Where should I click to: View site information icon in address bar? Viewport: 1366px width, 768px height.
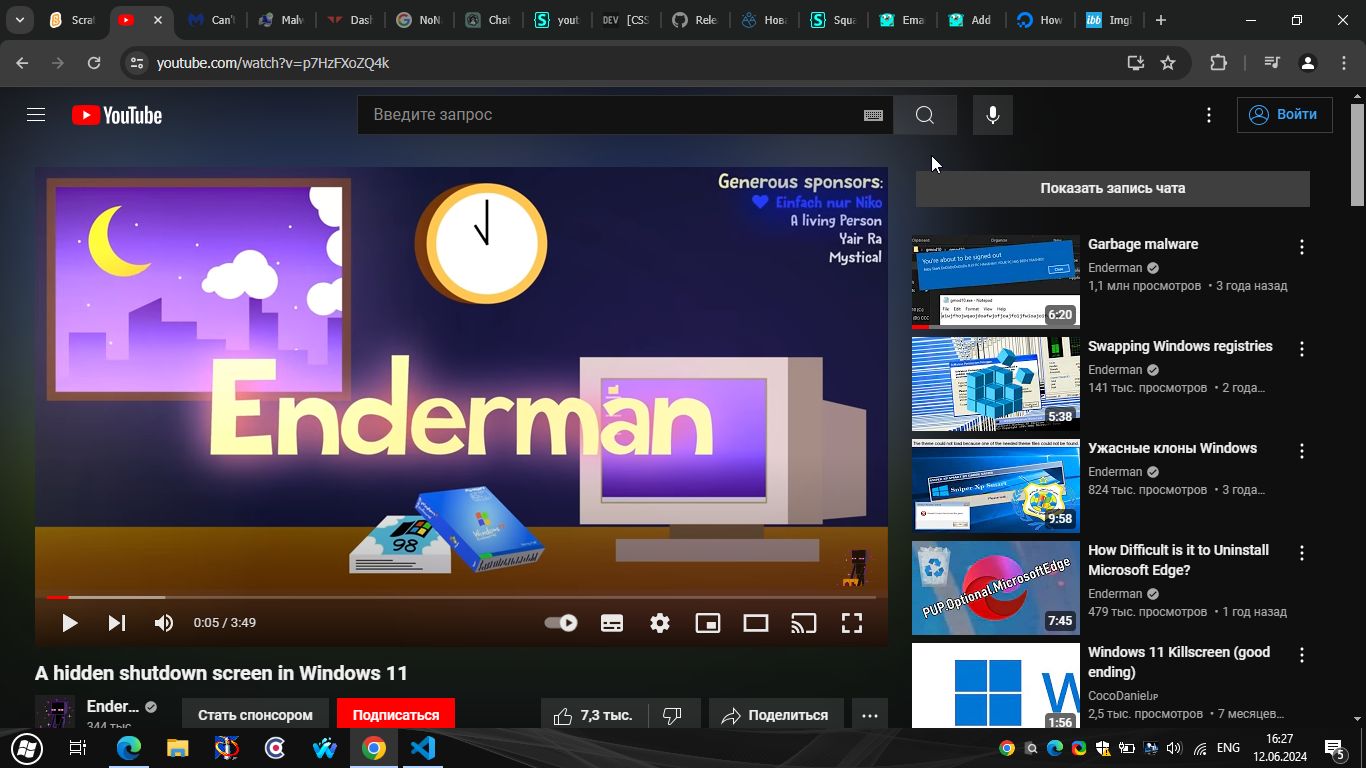tap(137, 63)
